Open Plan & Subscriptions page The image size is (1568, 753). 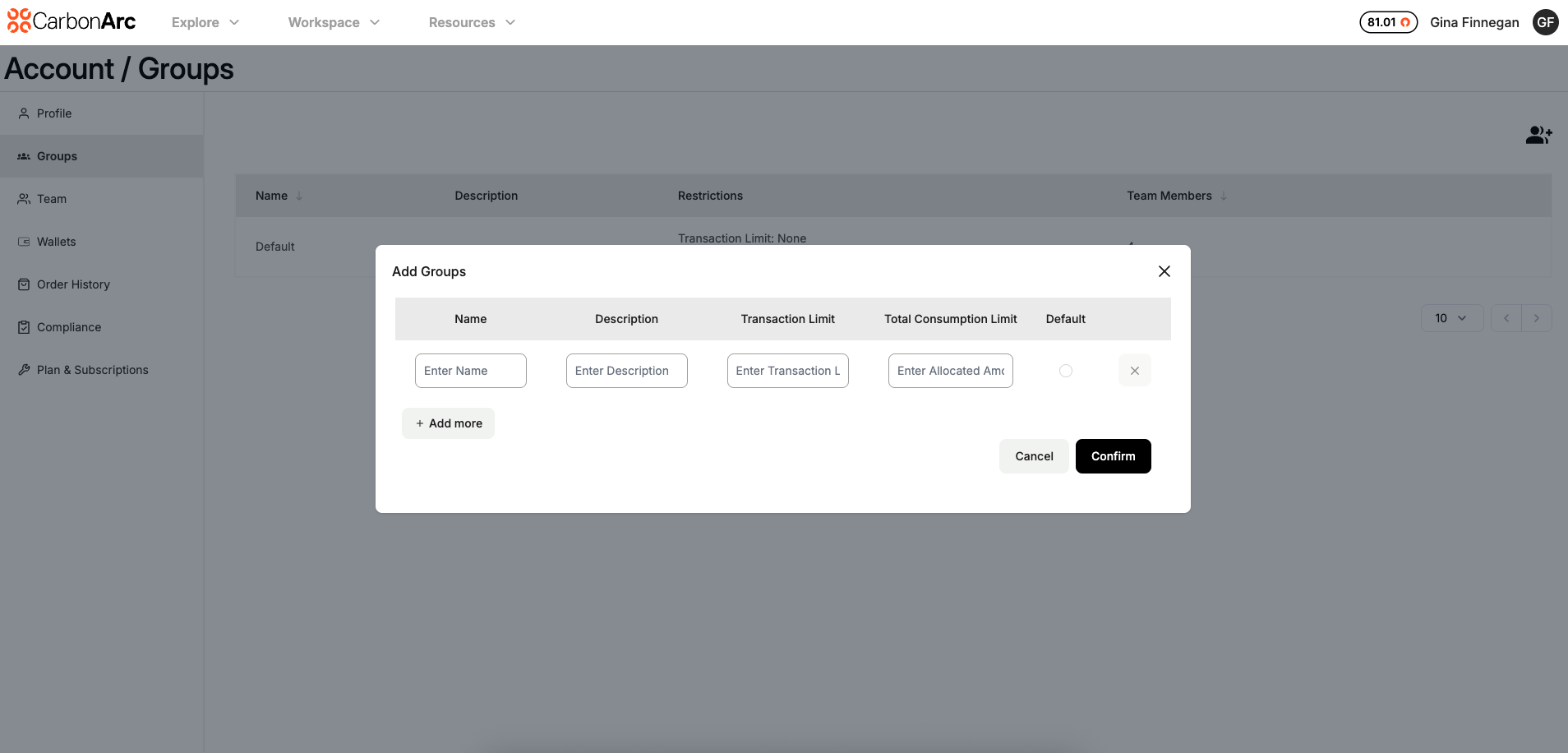click(92, 370)
